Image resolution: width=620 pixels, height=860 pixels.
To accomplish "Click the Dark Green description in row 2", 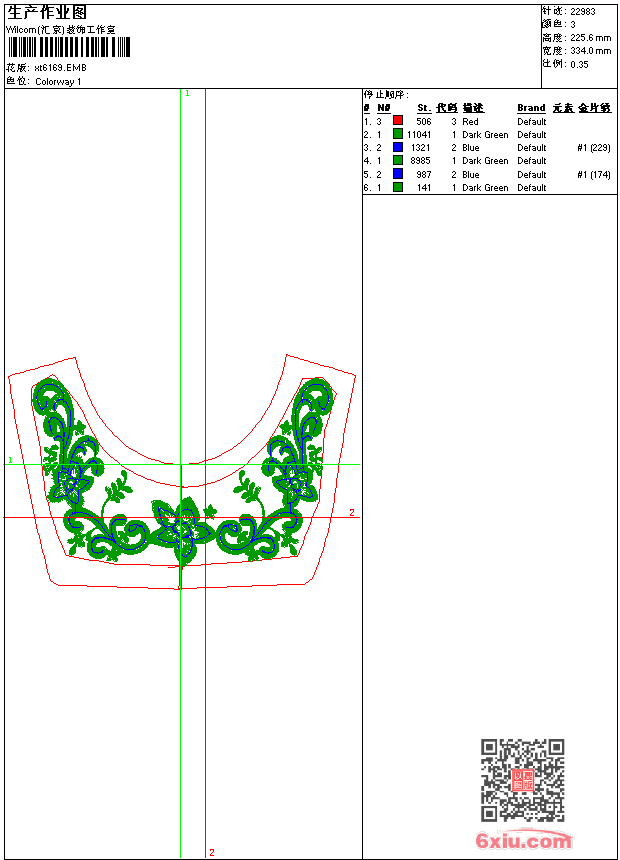I will [x=485, y=135].
